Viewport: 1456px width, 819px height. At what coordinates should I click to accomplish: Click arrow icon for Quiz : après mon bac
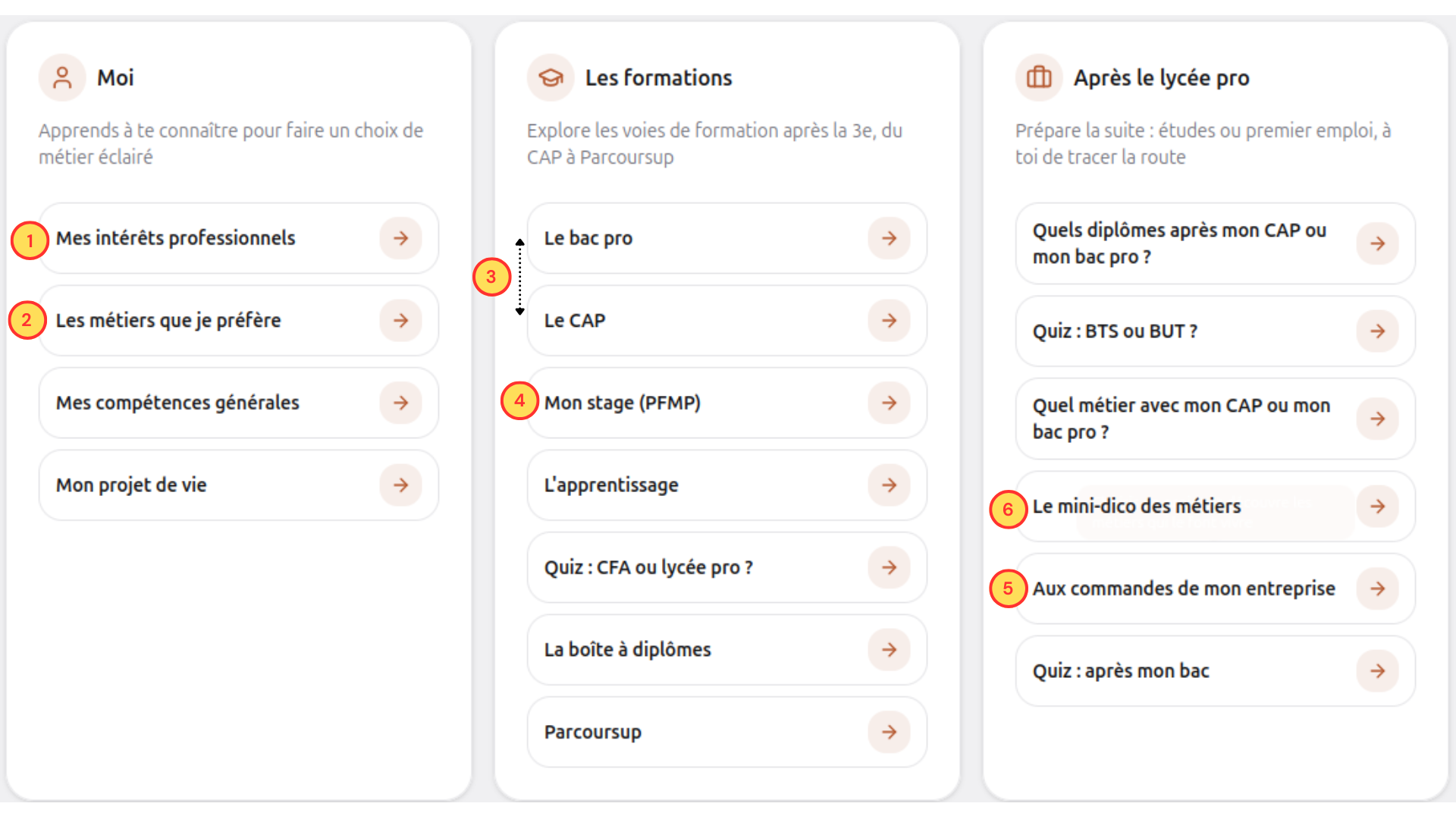(1377, 671)
